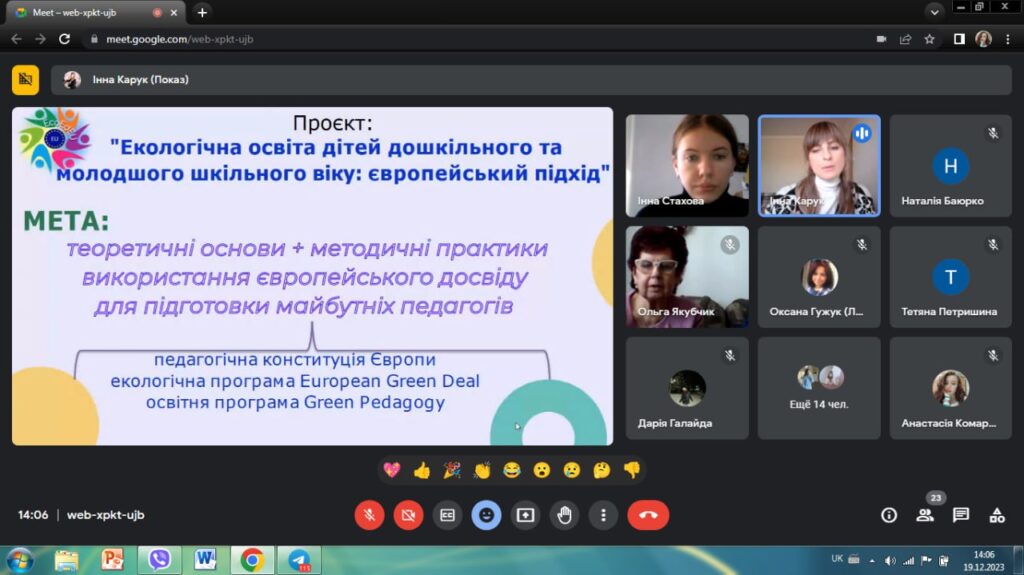Toggle closed captions on

pyautogui.click(x=447, y=515)
